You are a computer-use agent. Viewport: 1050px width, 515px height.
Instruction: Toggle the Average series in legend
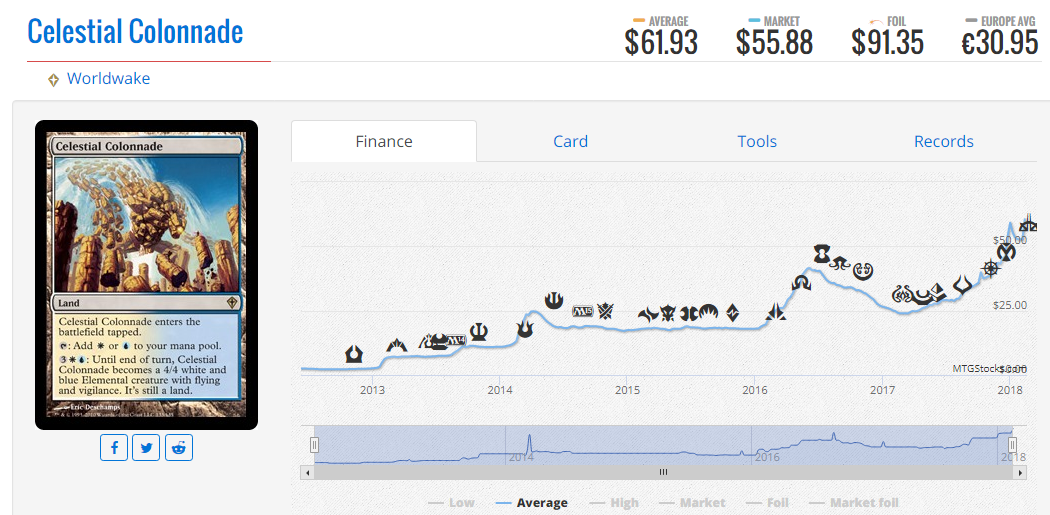(532, 503)
